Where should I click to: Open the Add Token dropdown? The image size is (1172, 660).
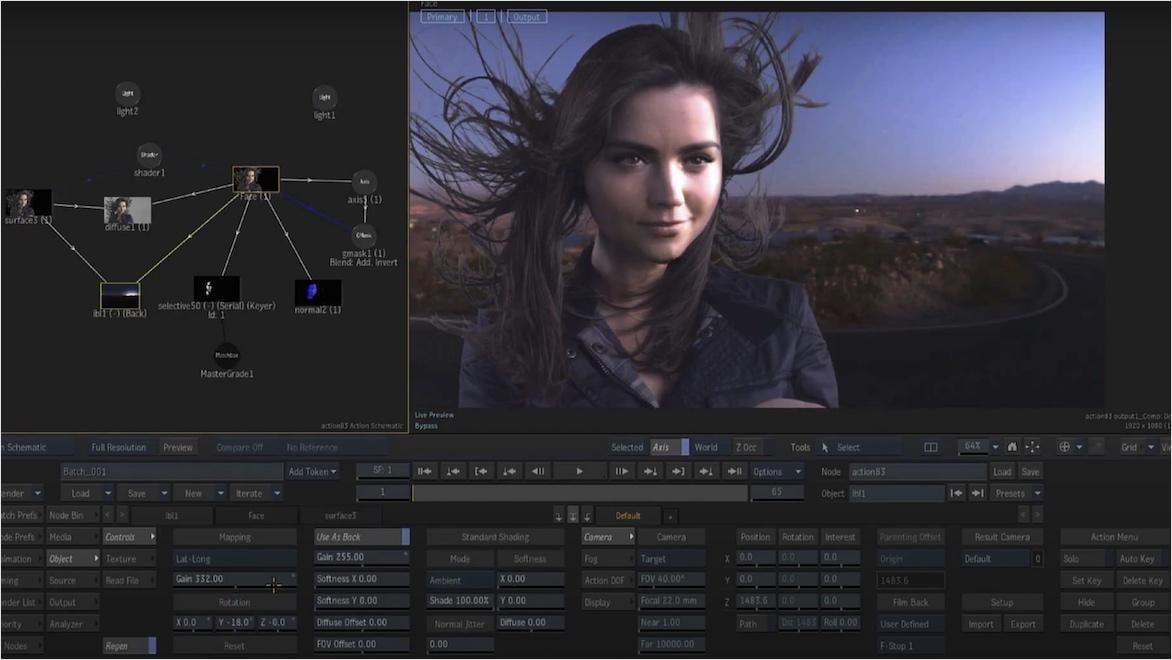pos(312,471)
